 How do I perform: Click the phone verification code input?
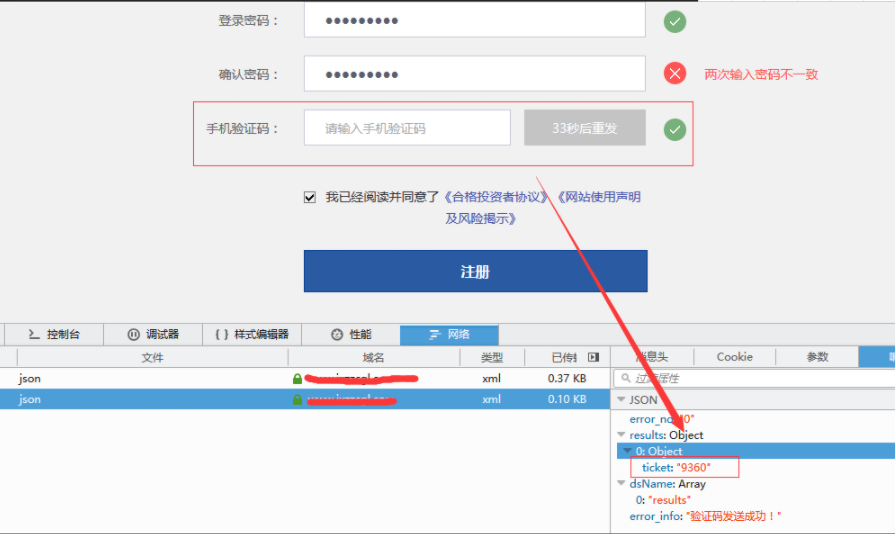click(407, 128)
